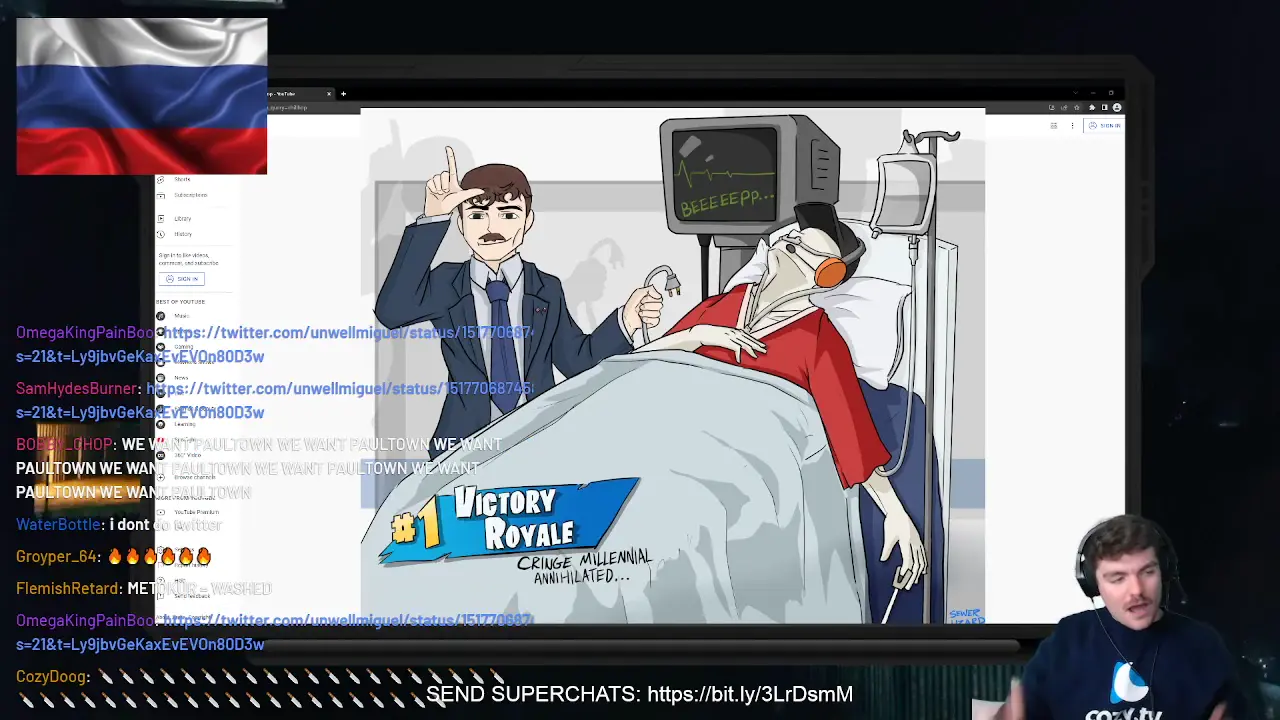Open the Music channel under Best of YouTube

coord(181,316)
